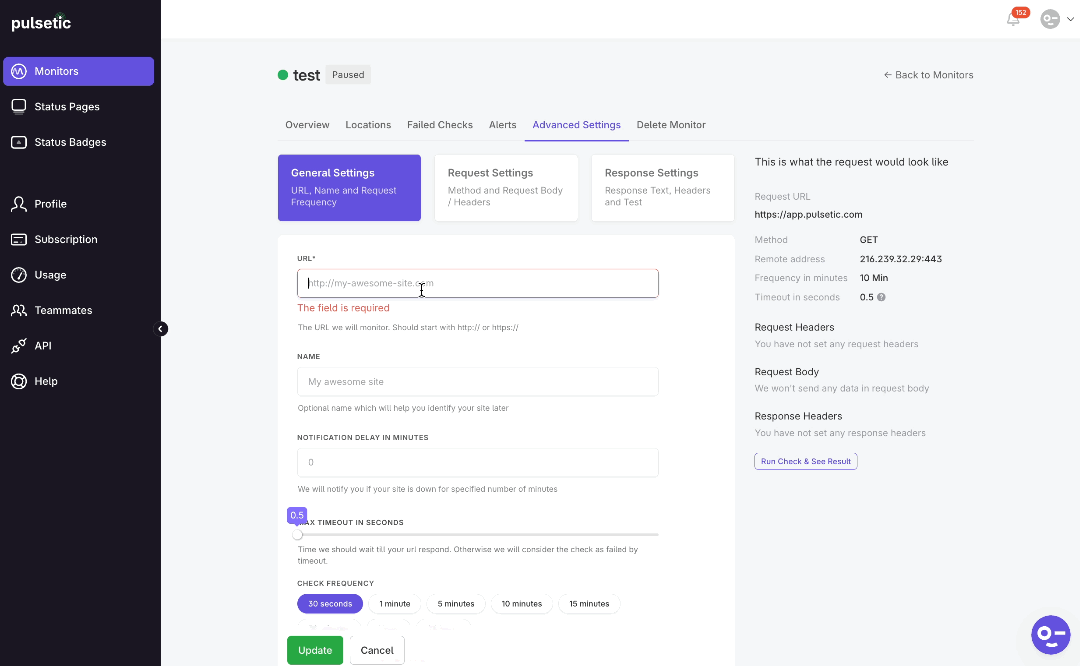Open the Delete Monitor tab
This screenshot has width=1080, height=666.
click(671, 125)
